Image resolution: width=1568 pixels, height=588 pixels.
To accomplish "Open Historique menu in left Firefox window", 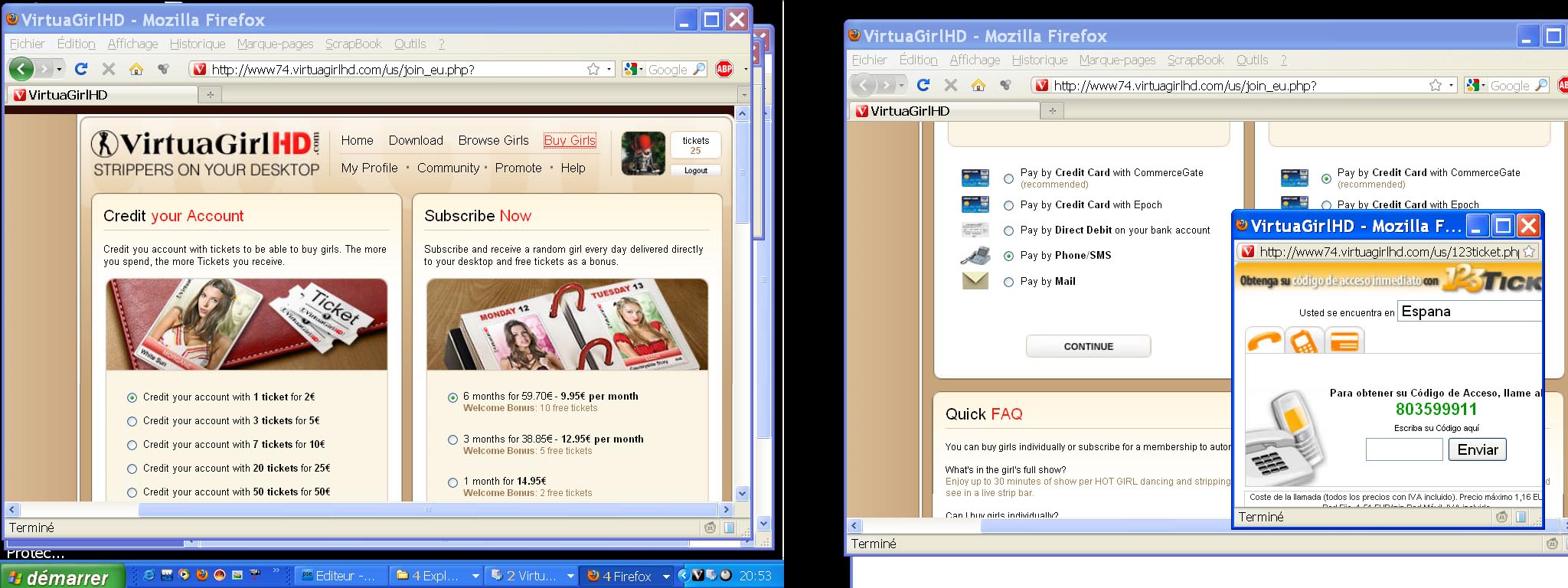I will [x=198, y=44].
